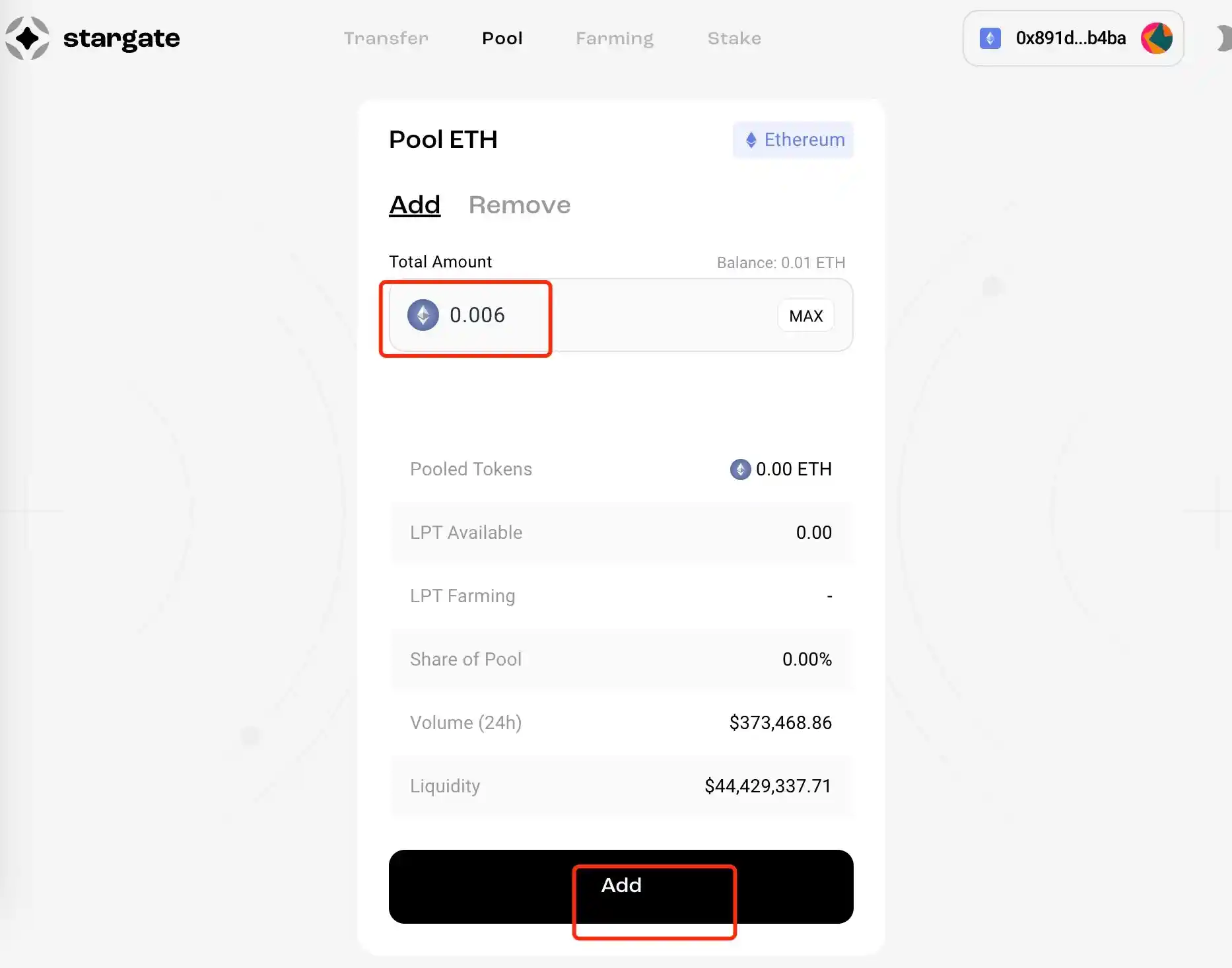Select the Add liquidity tab
This screenshot has width=1232, height=968.
tap(415, 205)
